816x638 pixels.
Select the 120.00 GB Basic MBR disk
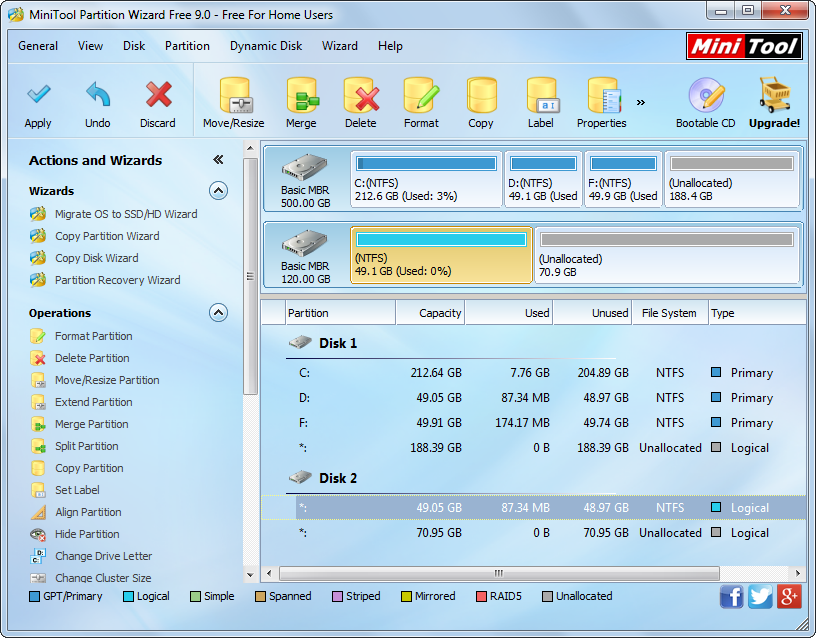tap(306, 256)
